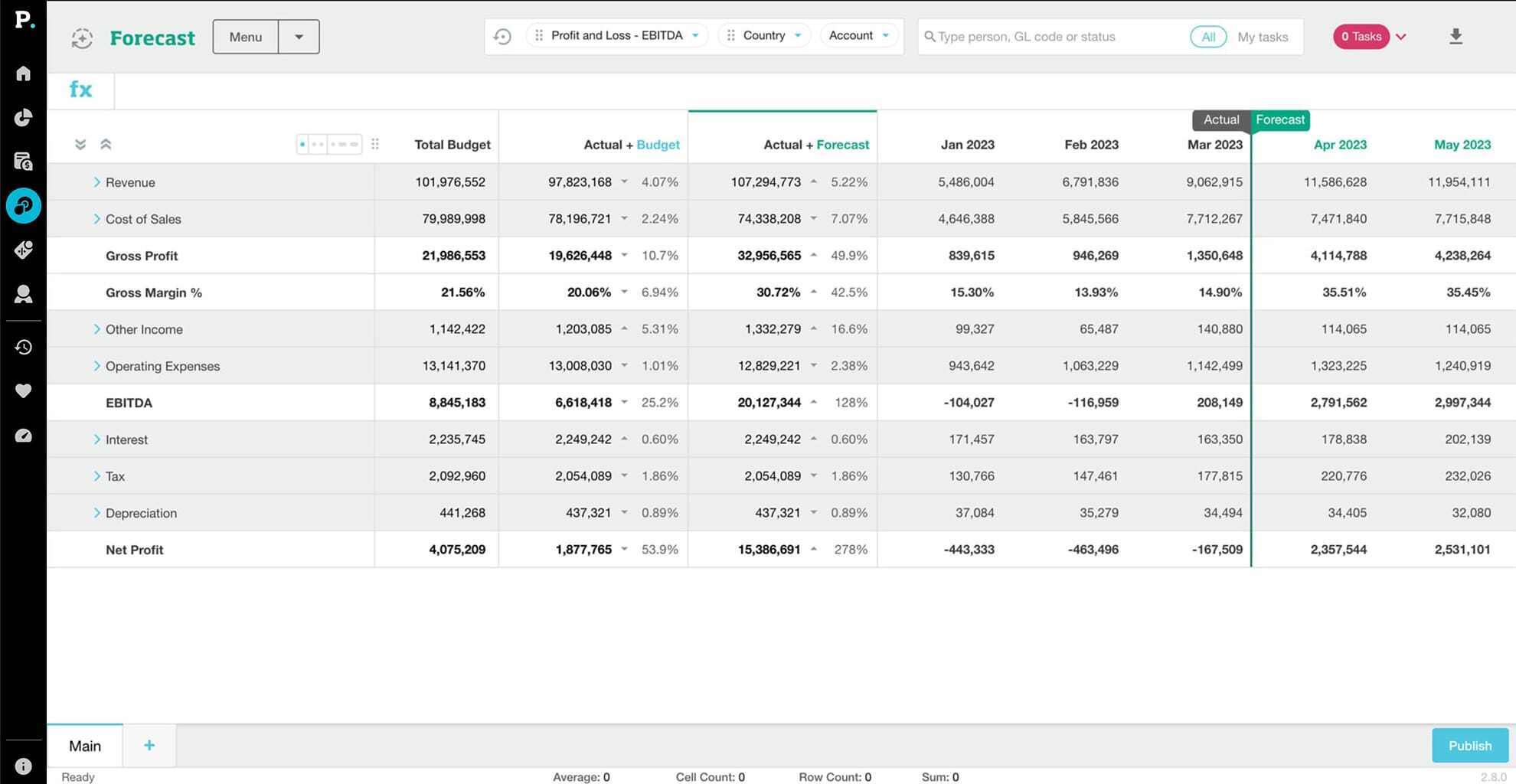Click the user profile sidebar icon
The height and width of the screenshot is (784, 1516).
[x=23, y=295]
